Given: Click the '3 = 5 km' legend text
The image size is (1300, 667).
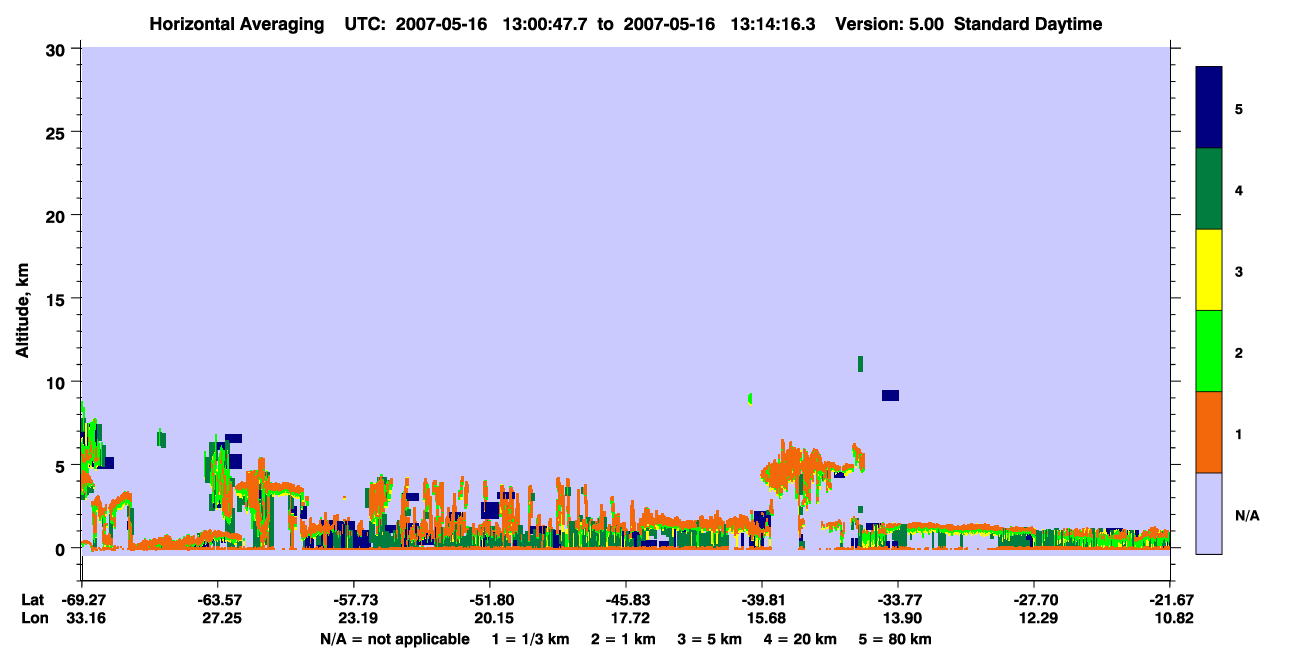Looking at the screenshot, I should click(710, 639).
